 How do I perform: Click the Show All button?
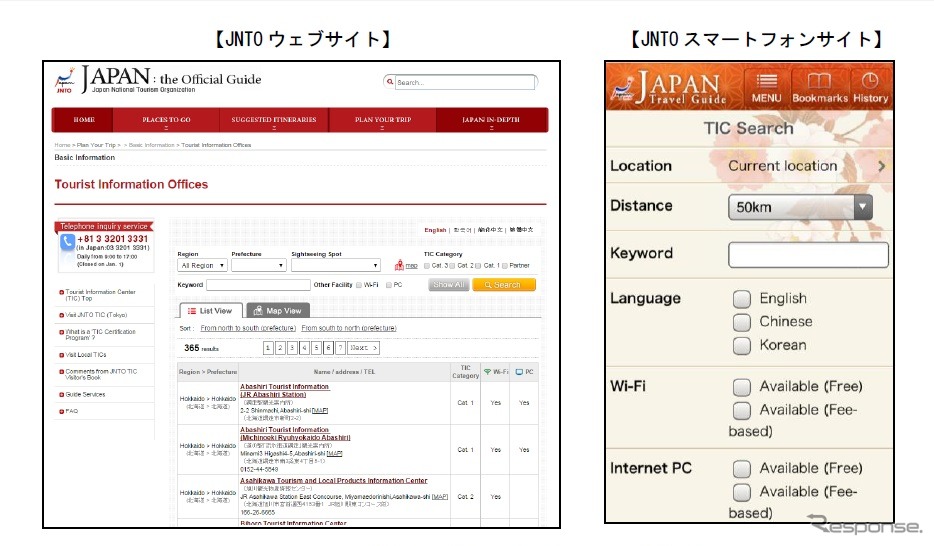[449, 285]
